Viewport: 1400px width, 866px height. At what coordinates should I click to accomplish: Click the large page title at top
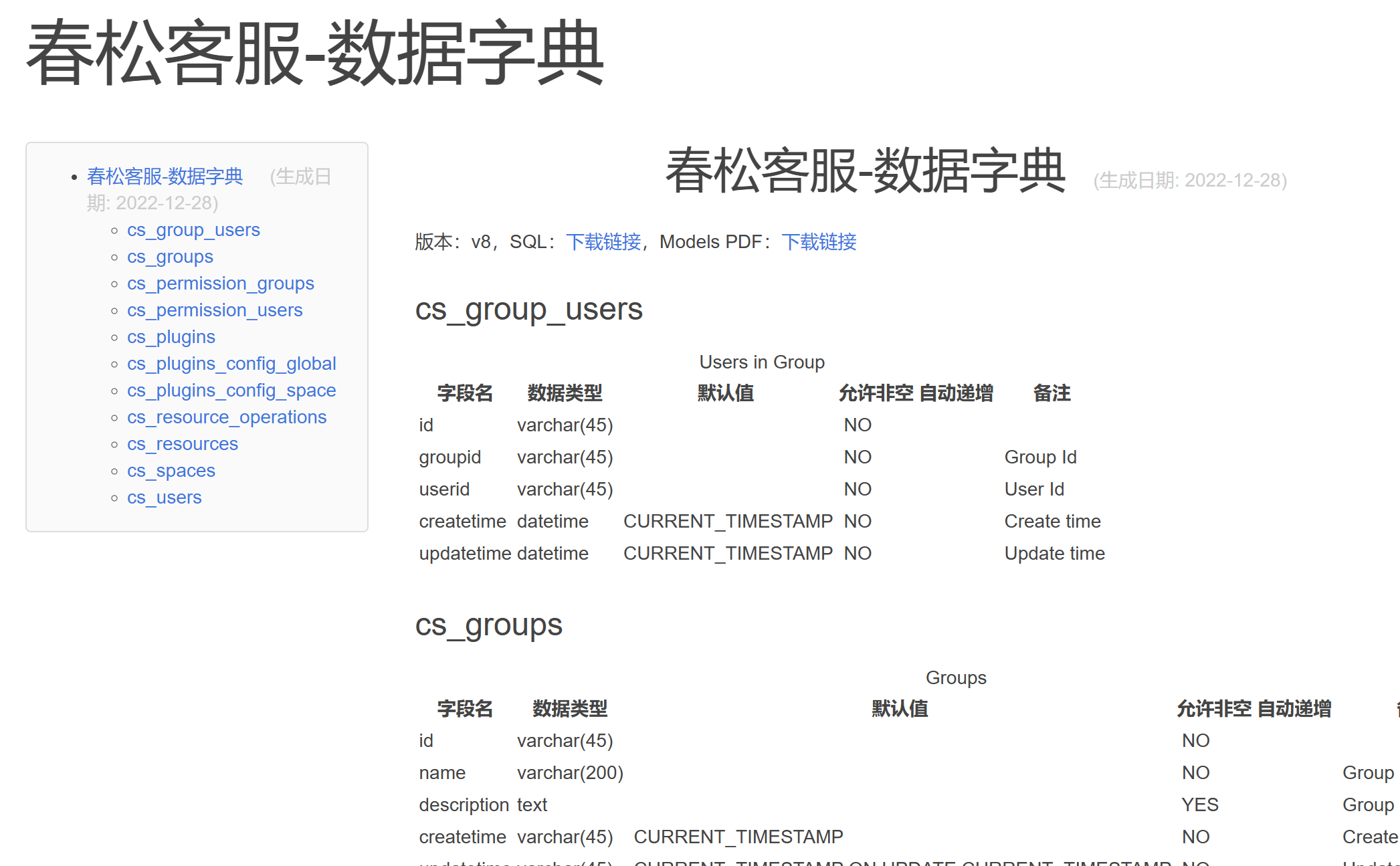(x=314, y=53)
